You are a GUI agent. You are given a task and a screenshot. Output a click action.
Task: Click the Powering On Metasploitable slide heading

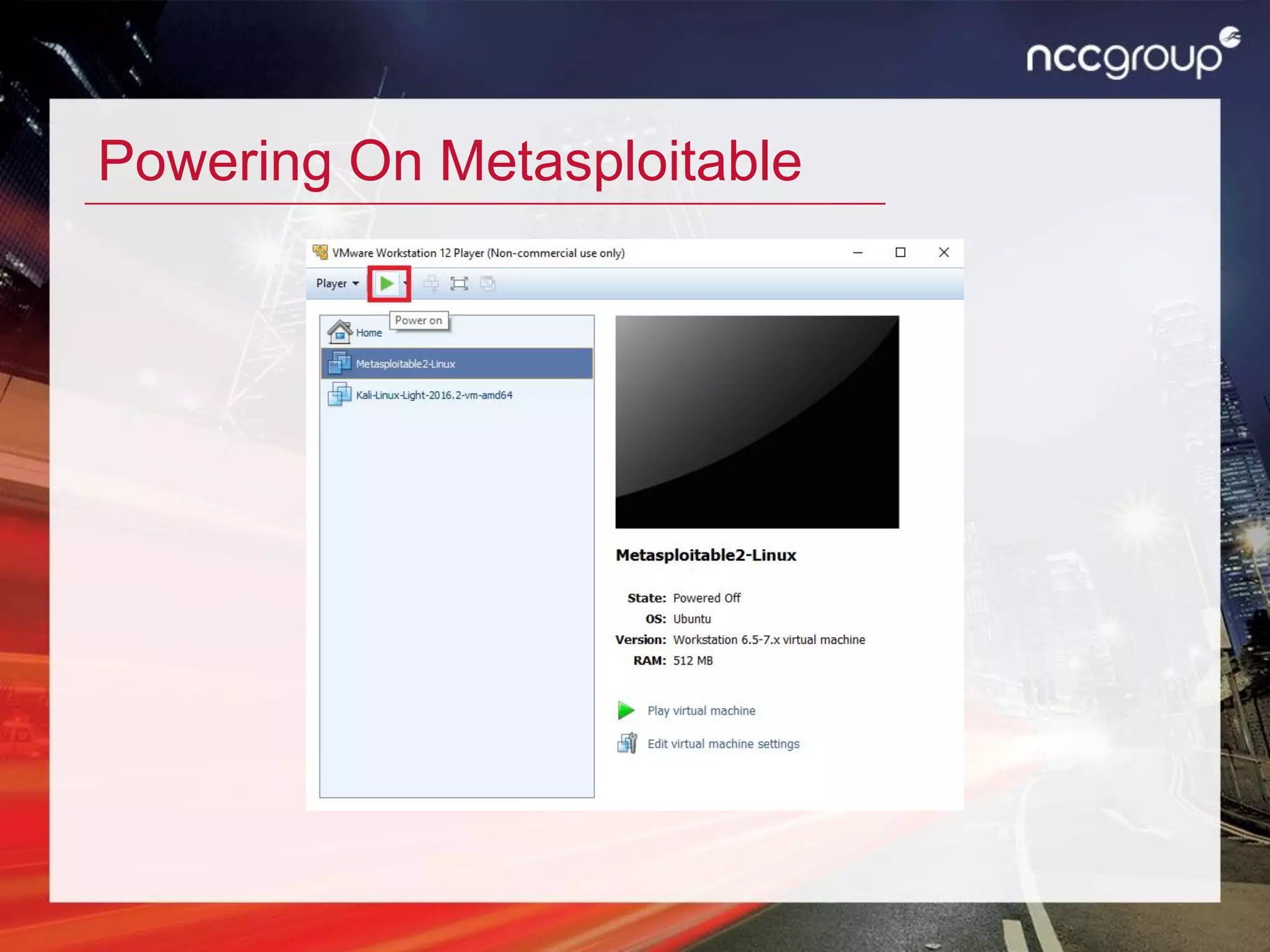(x=450, y=161)
